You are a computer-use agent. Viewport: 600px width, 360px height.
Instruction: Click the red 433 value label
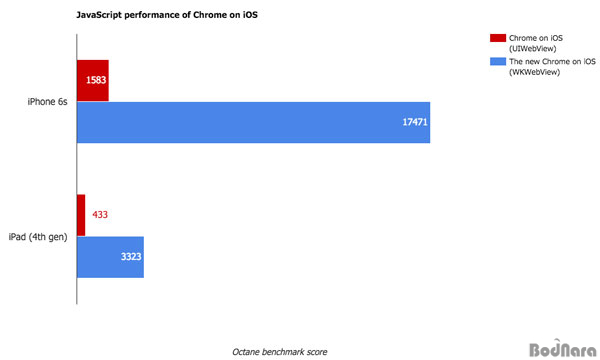100,215
